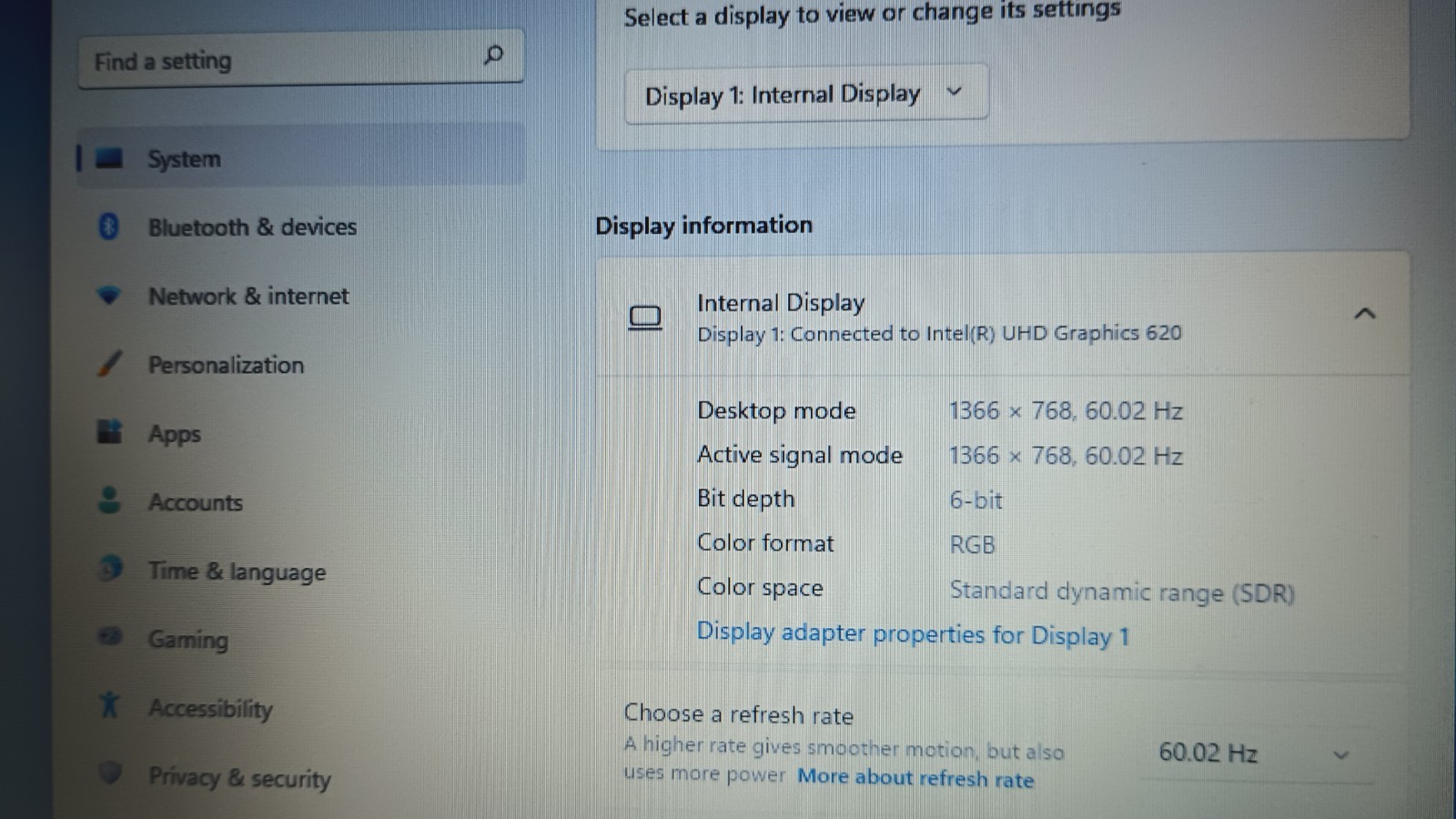The height and width of the screenshot is (819, 1456).
Task: Click the Color space label
Action: (x=760, y=588)
